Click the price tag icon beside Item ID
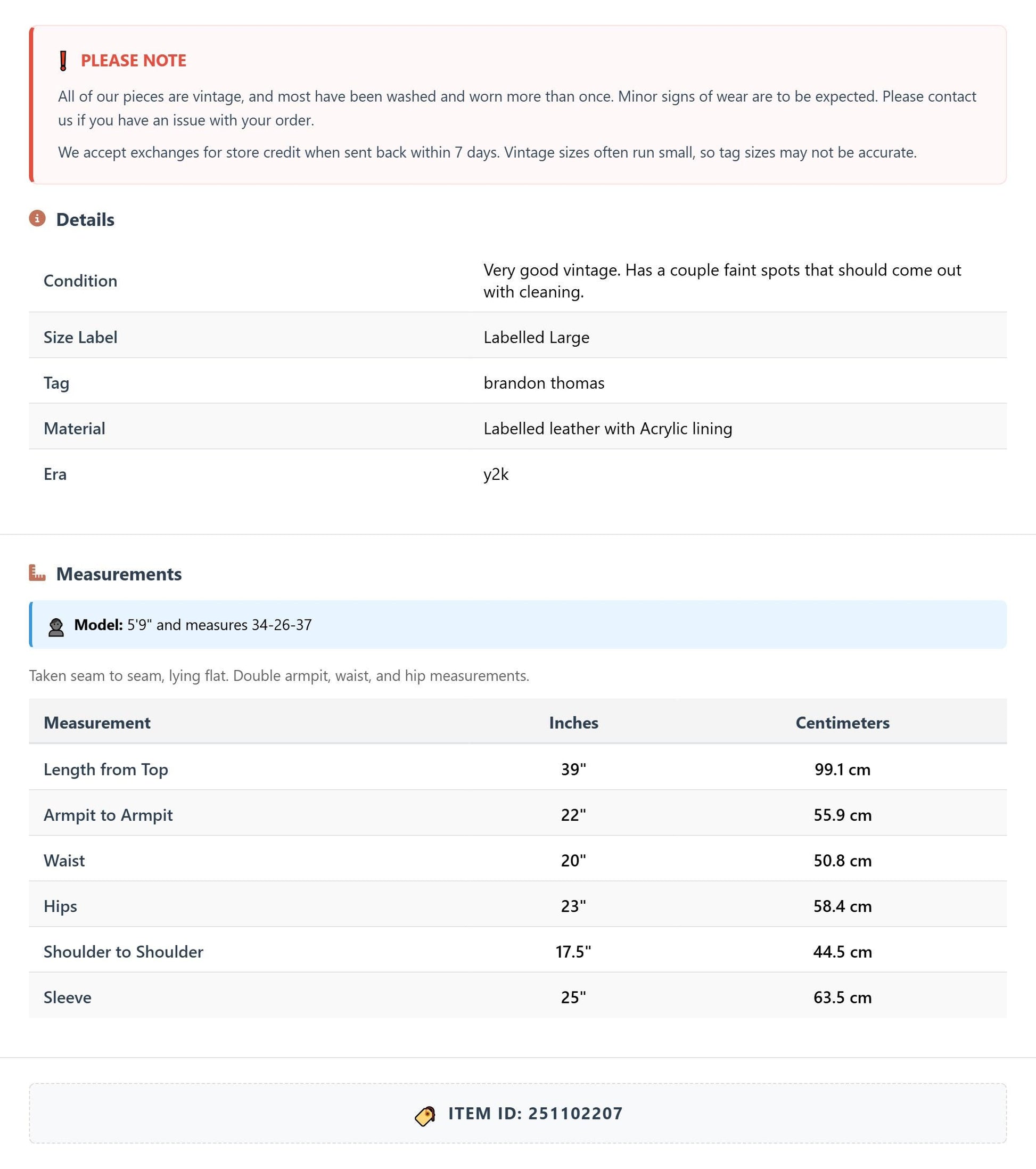Screen dimensions: 1036x1169 point(425,1115)
